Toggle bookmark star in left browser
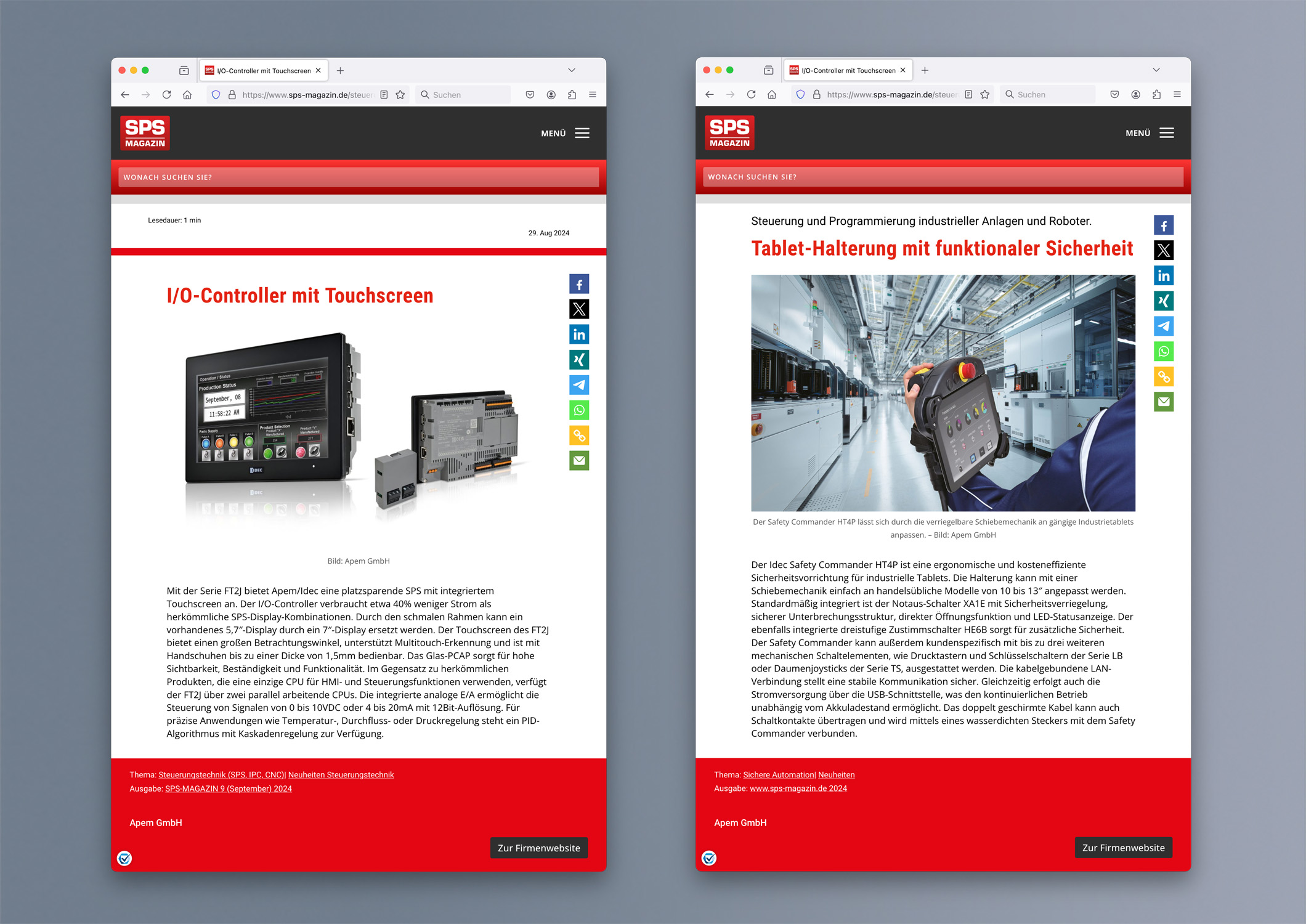The width and height of the screenshot is (1306, 924). coord(400,95)
